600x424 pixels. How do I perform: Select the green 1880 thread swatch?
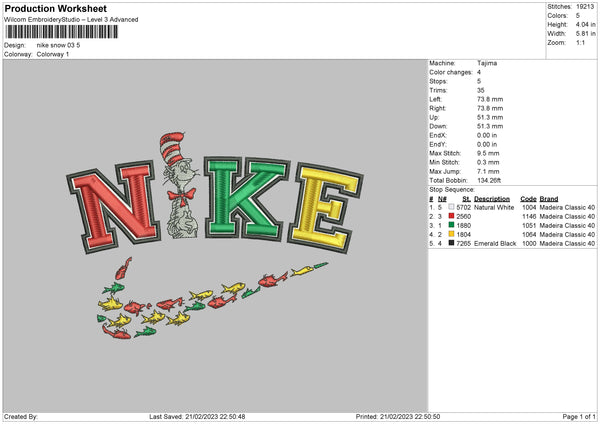pos(452,225)
